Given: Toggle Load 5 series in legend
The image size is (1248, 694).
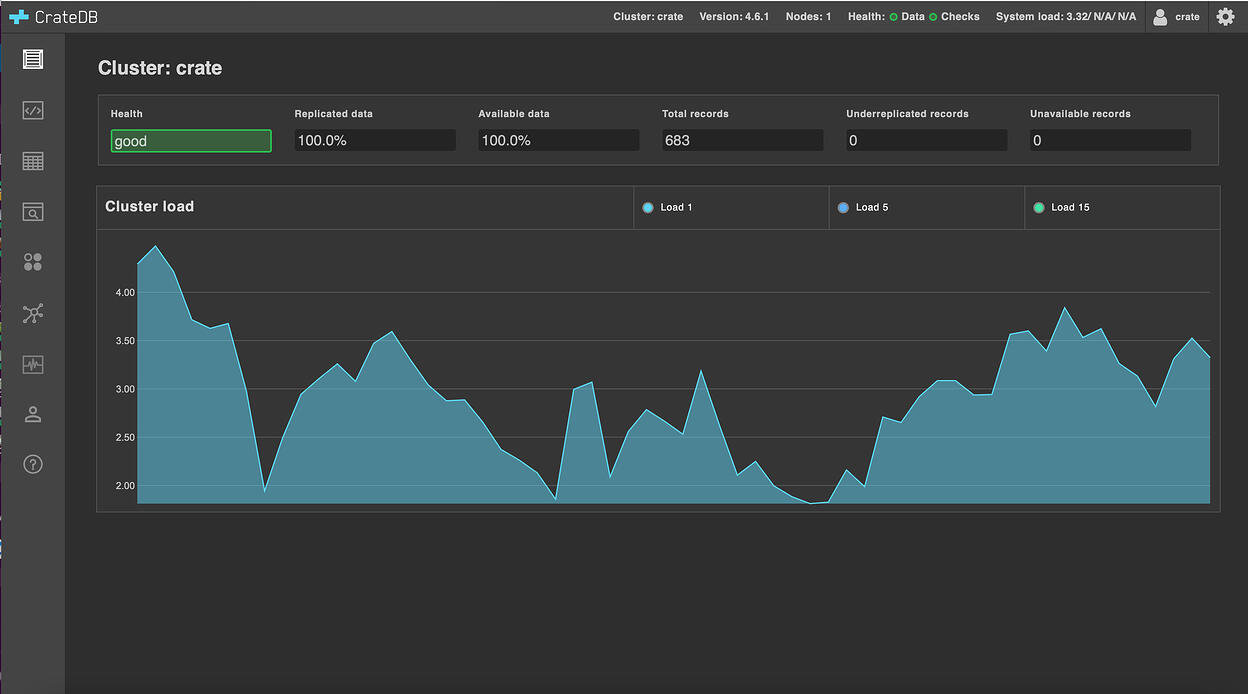Looking at the screenshot, I should coord(863,207).
